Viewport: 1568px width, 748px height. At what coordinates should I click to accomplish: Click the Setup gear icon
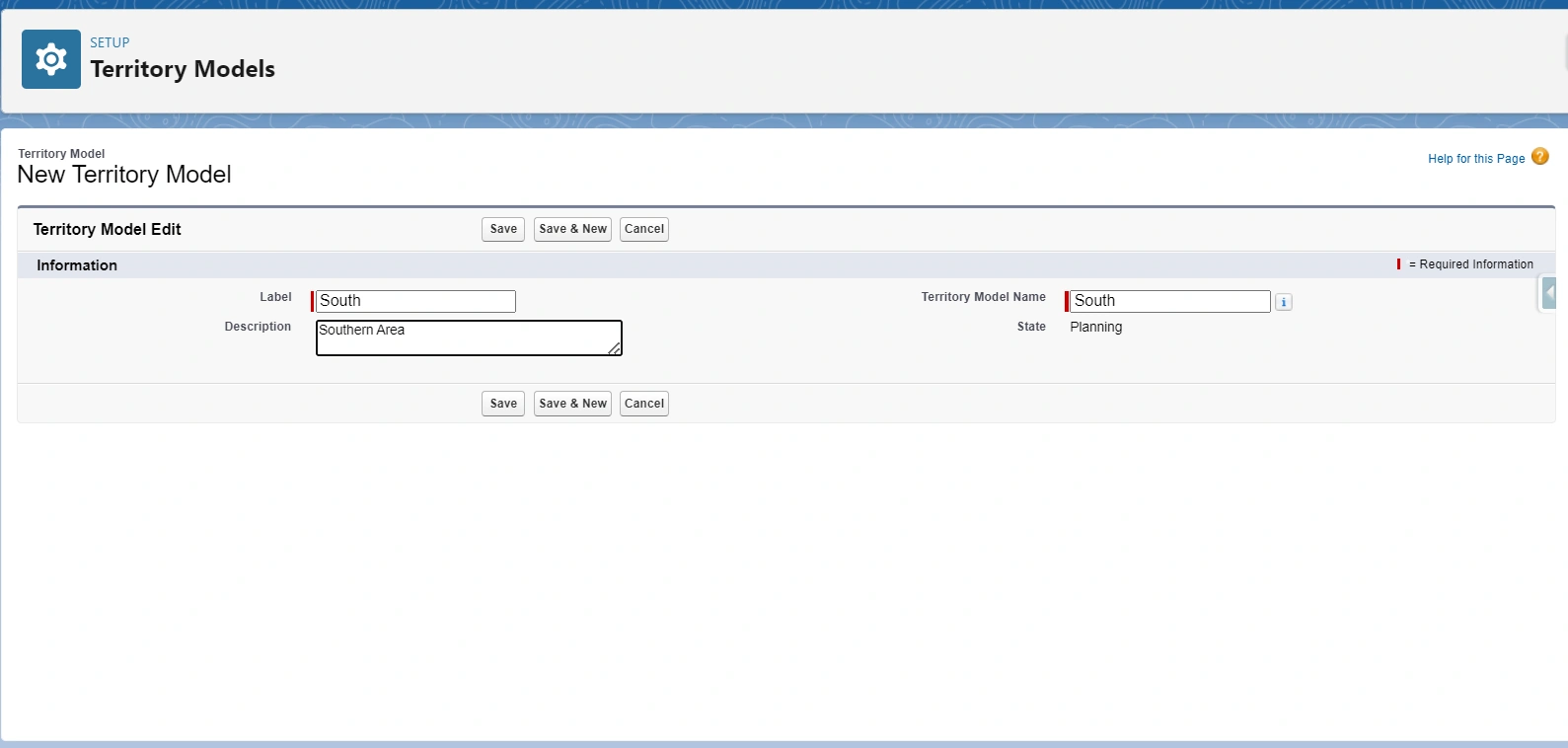point(51,59)
